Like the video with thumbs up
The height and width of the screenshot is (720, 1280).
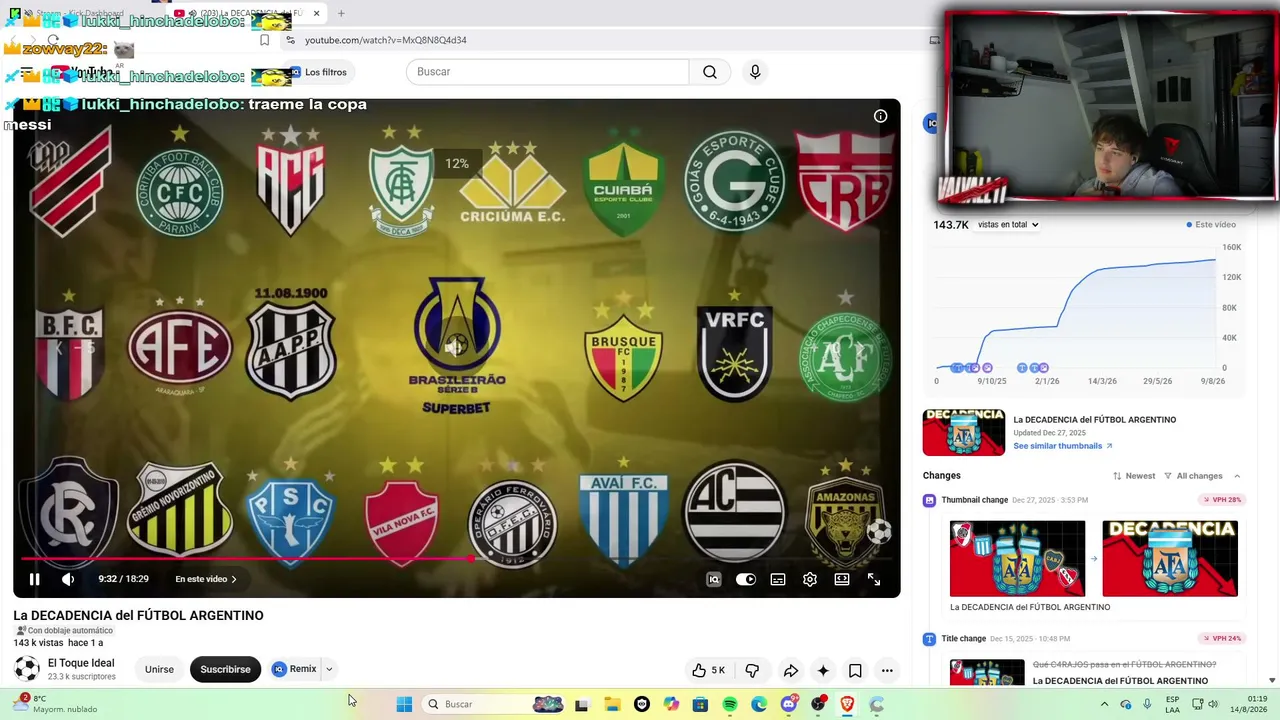(708, 670)
